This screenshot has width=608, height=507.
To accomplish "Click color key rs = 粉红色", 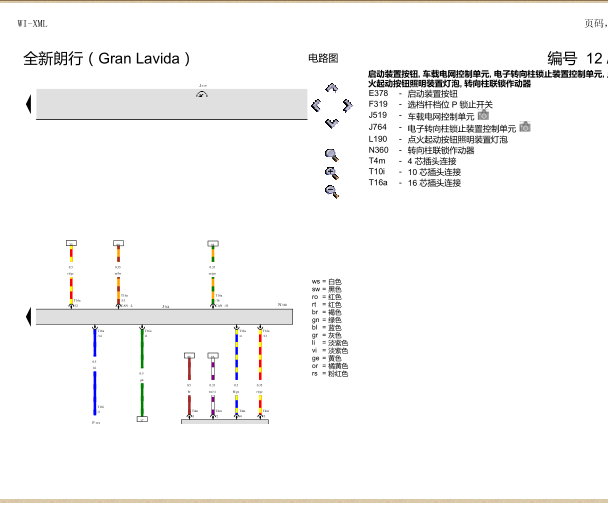I will [330, 374].
